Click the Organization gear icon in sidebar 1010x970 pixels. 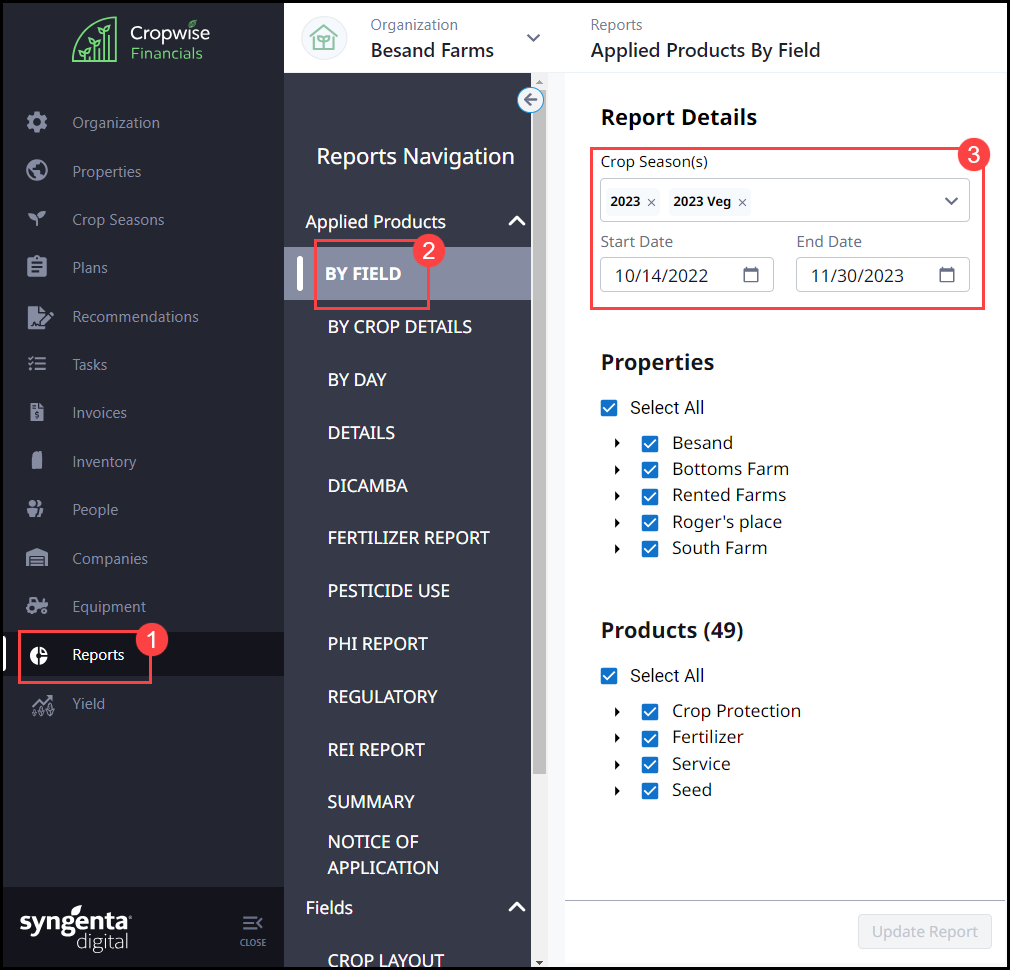[x=37, y=122]
